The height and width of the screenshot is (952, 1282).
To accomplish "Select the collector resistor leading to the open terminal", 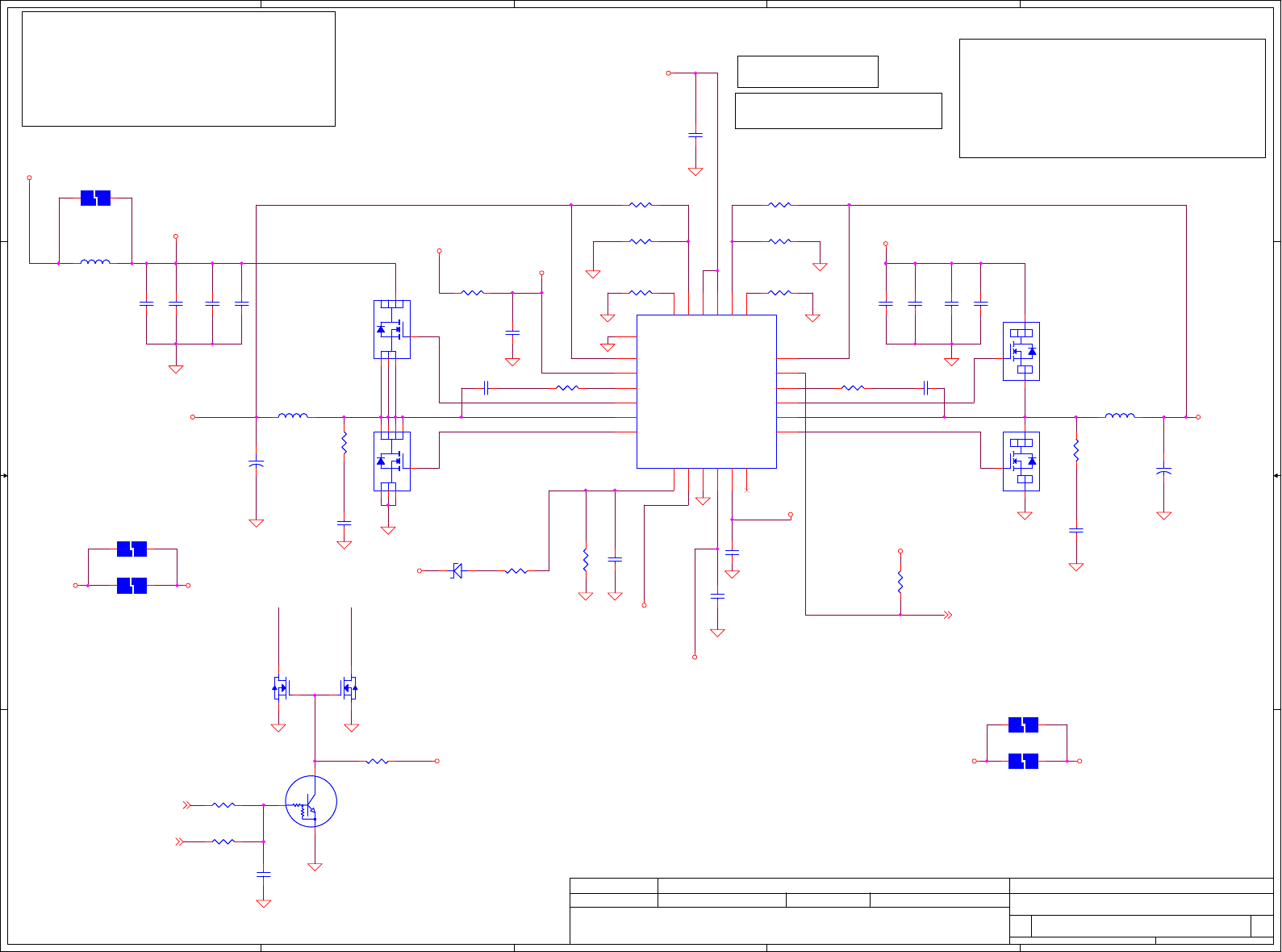I will point(378,761).
